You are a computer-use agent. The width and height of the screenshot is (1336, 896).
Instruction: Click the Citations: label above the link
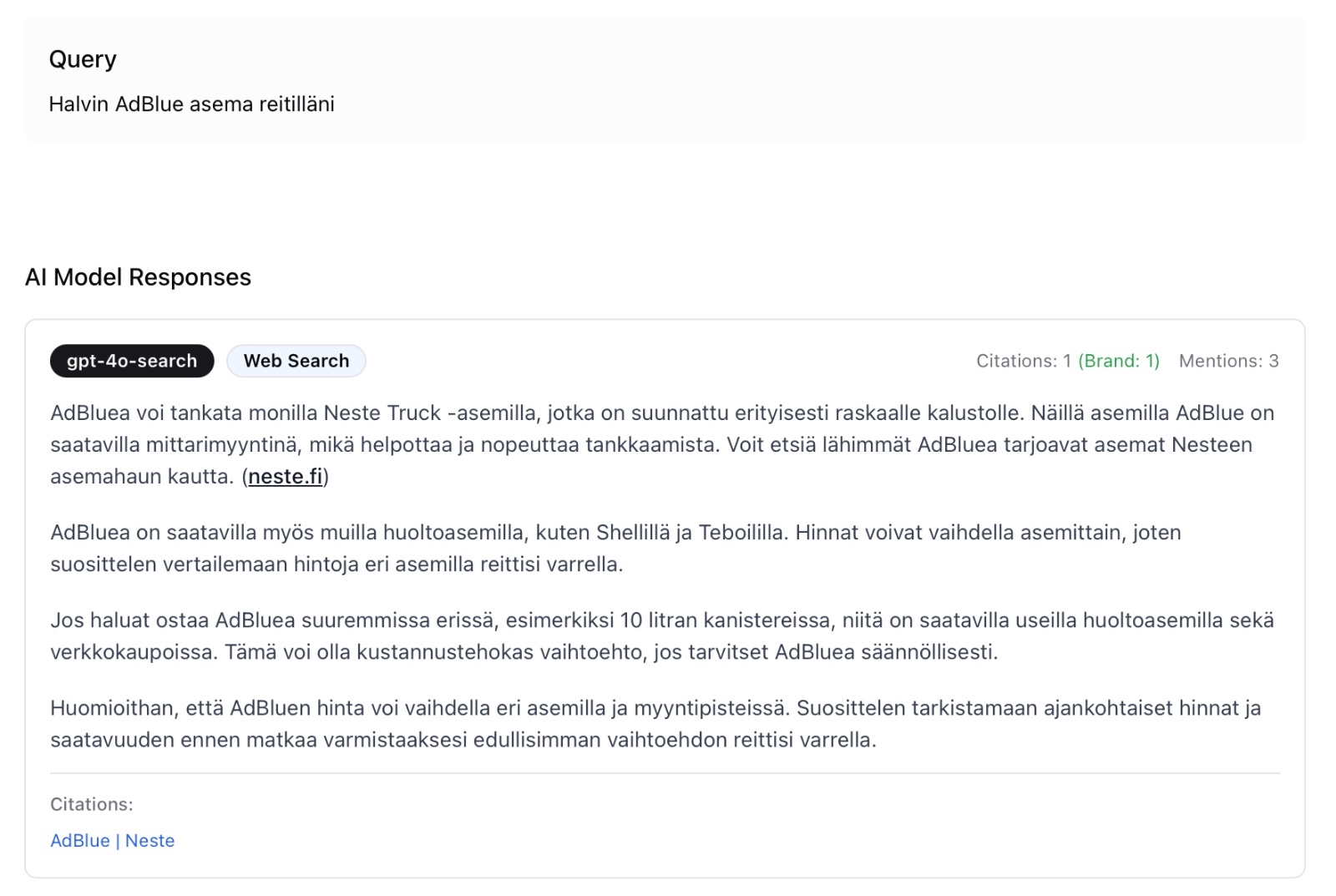[92, 804]
